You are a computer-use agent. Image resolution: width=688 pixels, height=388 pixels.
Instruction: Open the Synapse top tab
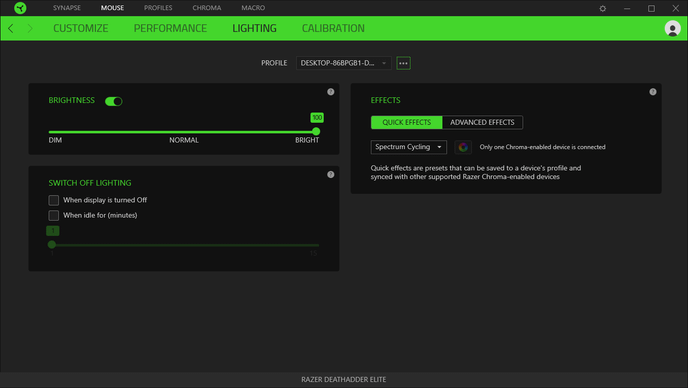pos(67,8)
